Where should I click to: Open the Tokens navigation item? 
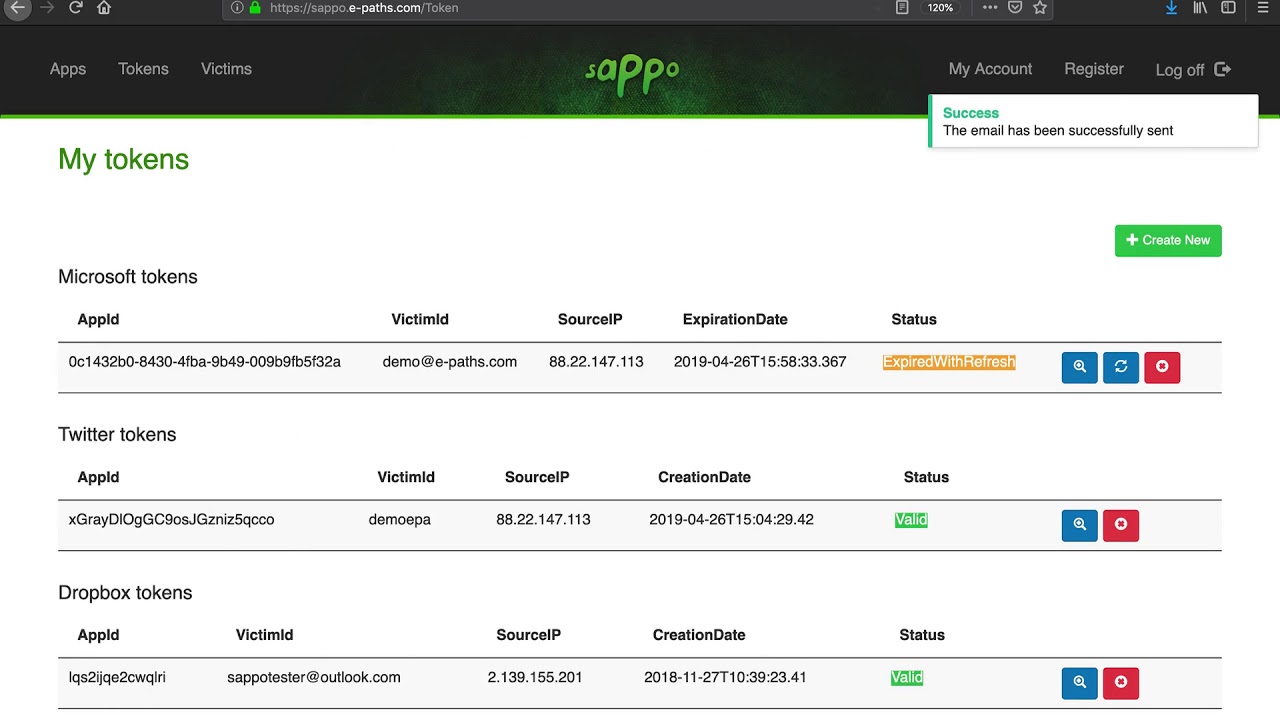tap(143, 69)
